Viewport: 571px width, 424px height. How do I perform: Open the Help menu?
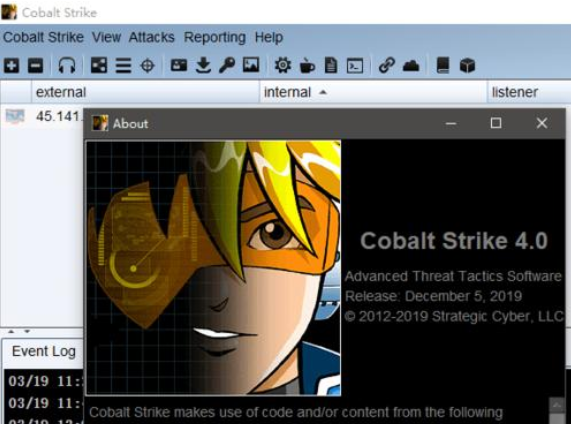(x=269, y=37)
